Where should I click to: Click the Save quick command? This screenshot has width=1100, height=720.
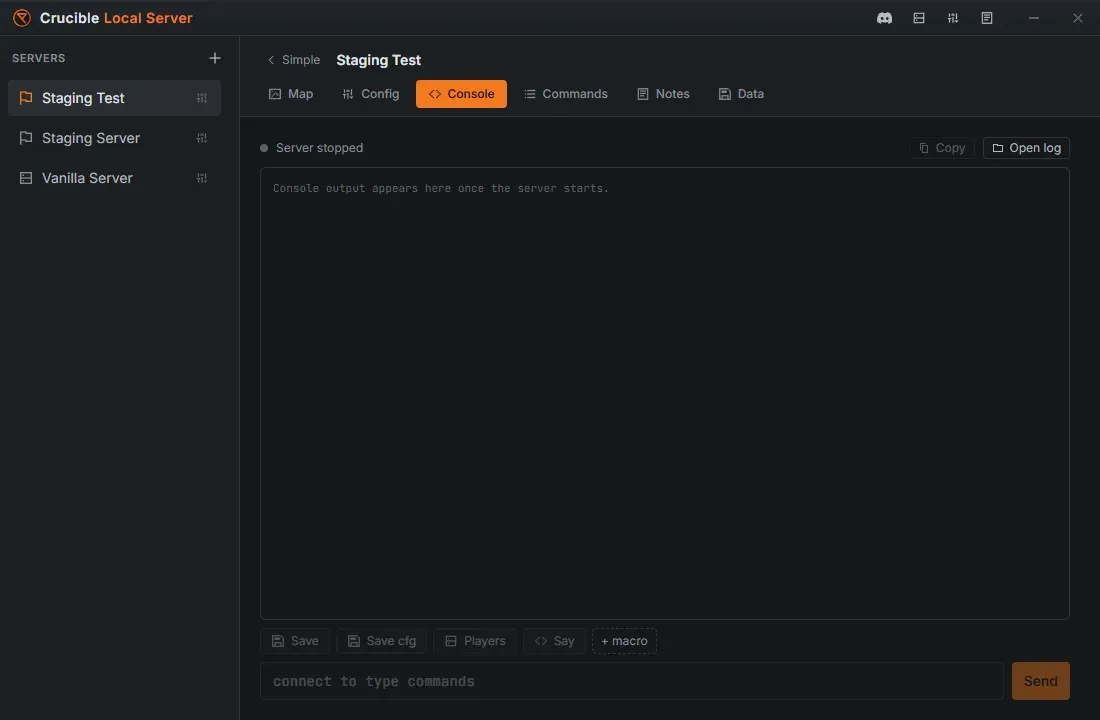pyautogui.click(x=295, y=641)
